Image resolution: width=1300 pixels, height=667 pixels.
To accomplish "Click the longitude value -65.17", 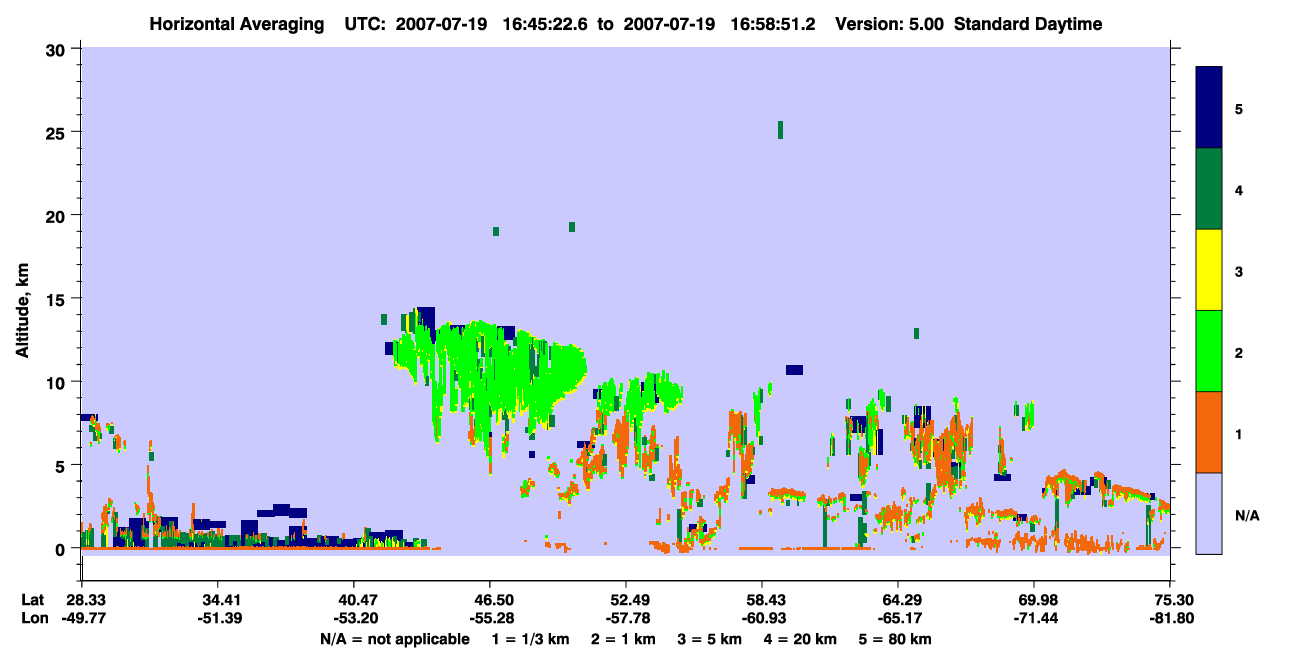I will click(898, 619).
